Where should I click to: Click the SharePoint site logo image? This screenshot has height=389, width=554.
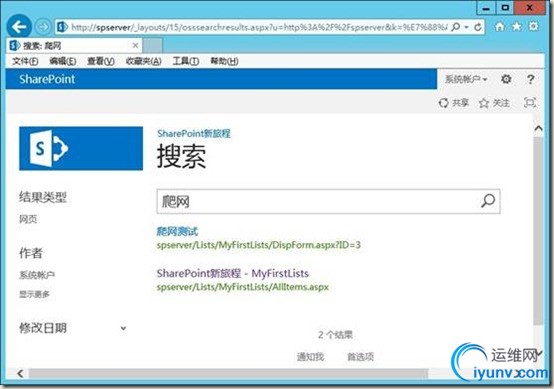tap(81, 148)
